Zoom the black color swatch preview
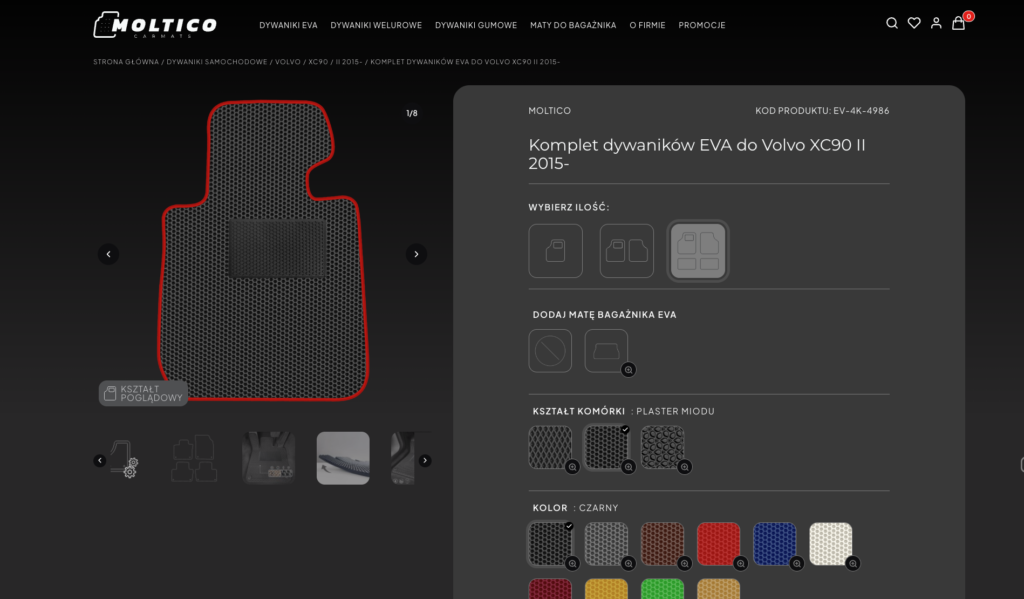Viewport: 1024px width, 599px height. (x=572, y=563)
